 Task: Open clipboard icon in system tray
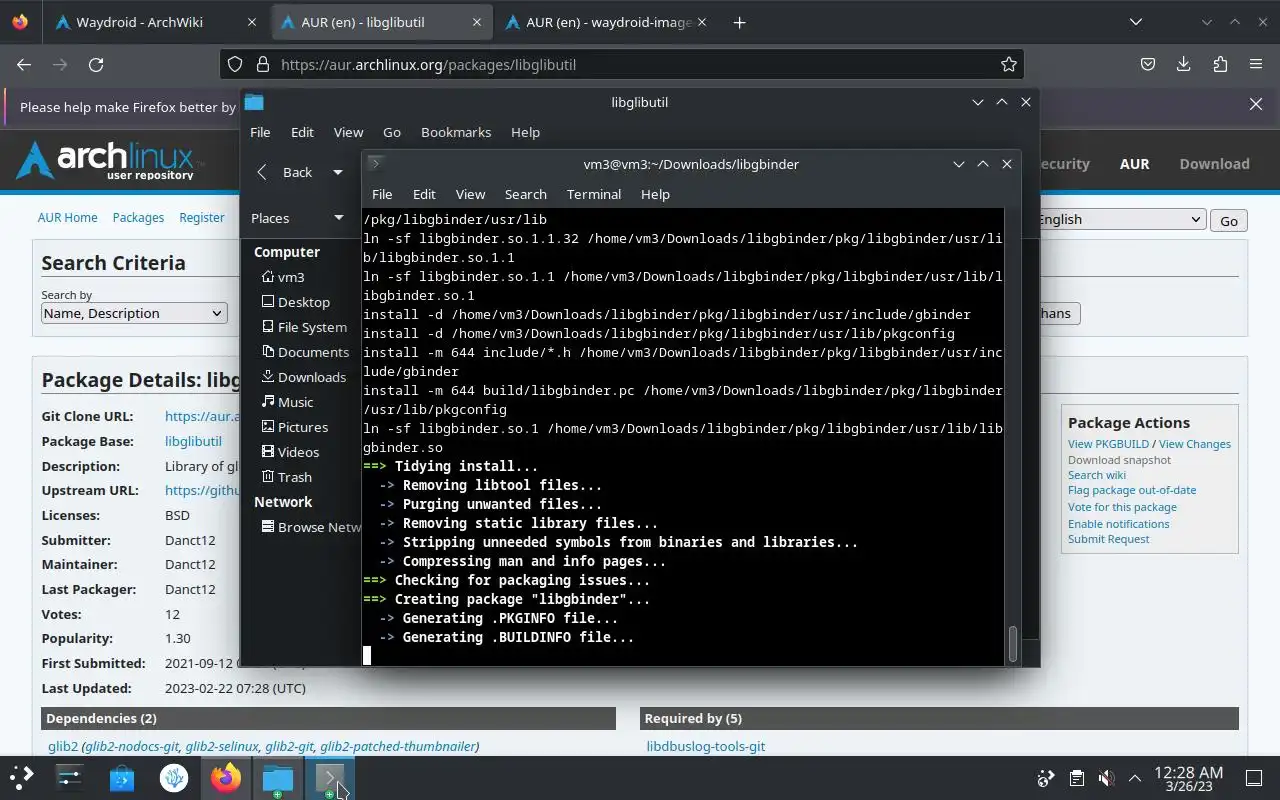coord(1076,778)
